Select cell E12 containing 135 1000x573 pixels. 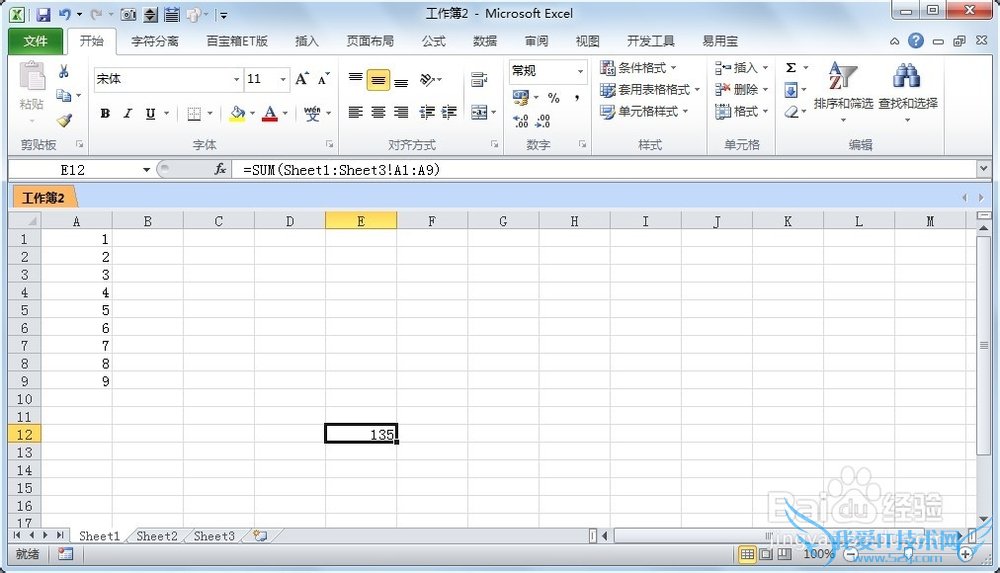[361, 435]
